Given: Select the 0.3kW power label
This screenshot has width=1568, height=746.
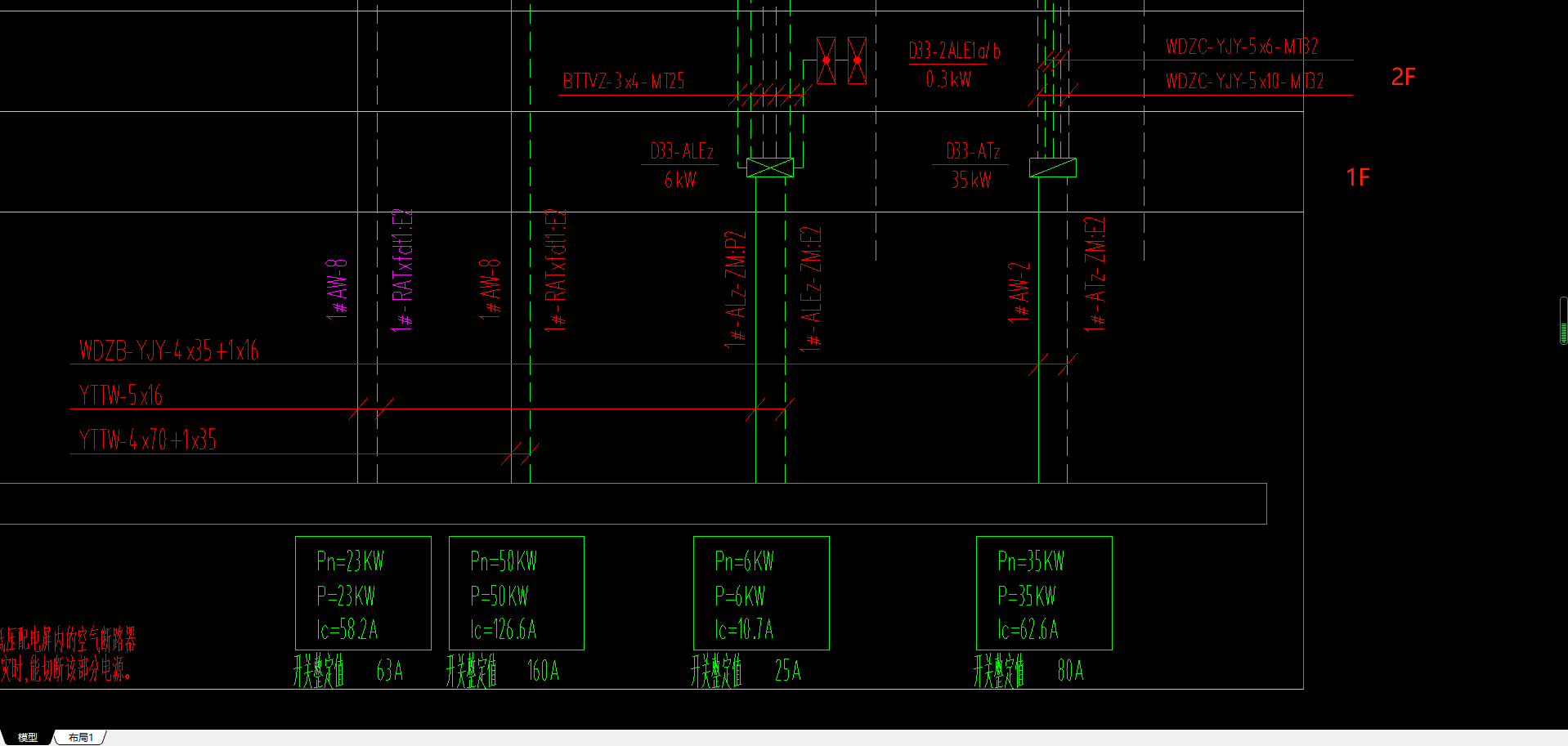Looking at the screenshot, I should click(x=948, y=79).
